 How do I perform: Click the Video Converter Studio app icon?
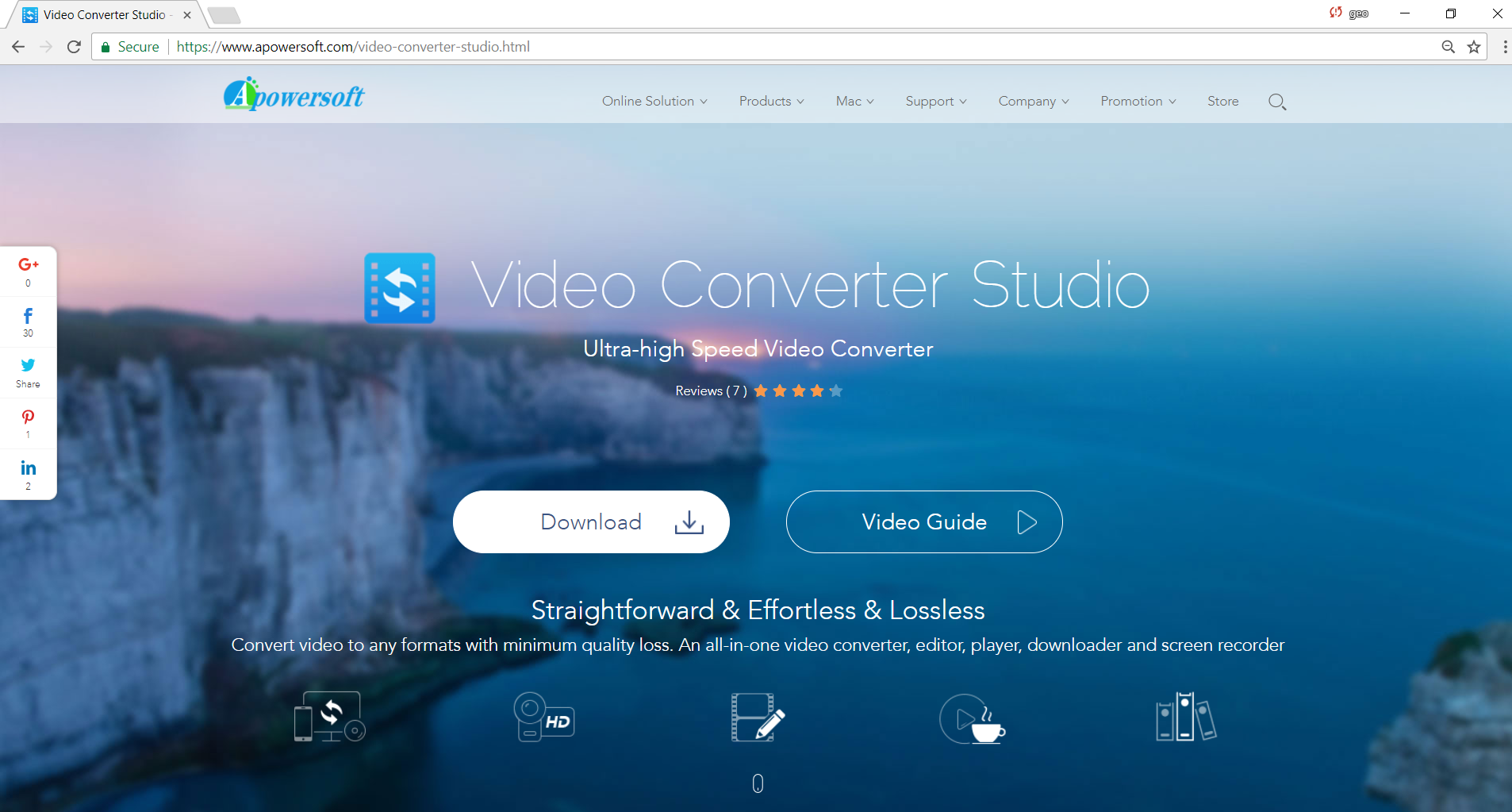(x=400, y=288)
